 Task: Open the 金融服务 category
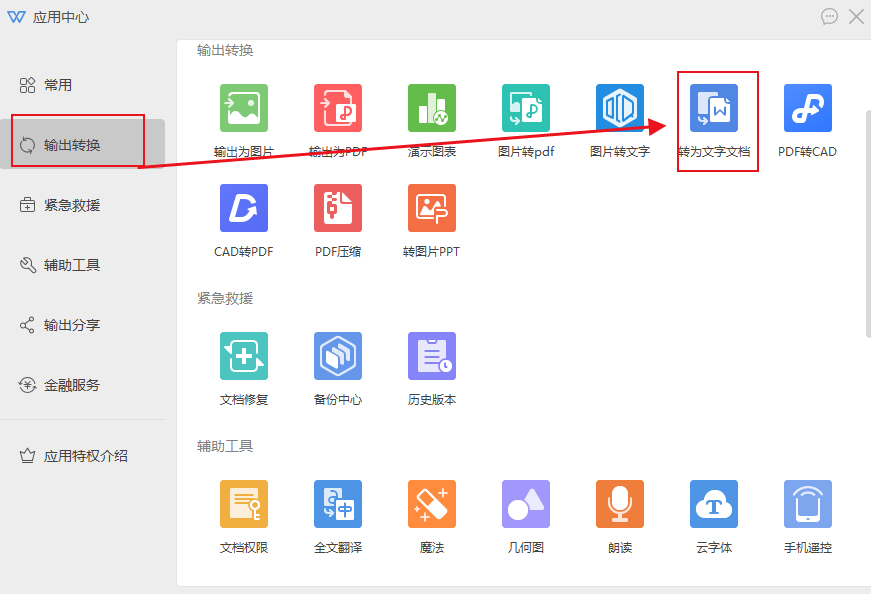(x=82, y=385)
